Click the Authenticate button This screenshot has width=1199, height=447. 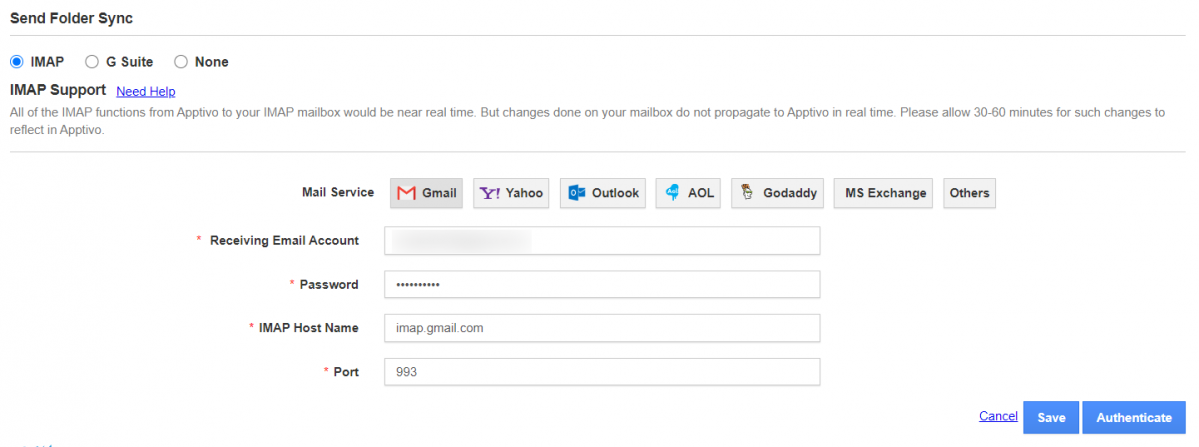click(1134, 418)
